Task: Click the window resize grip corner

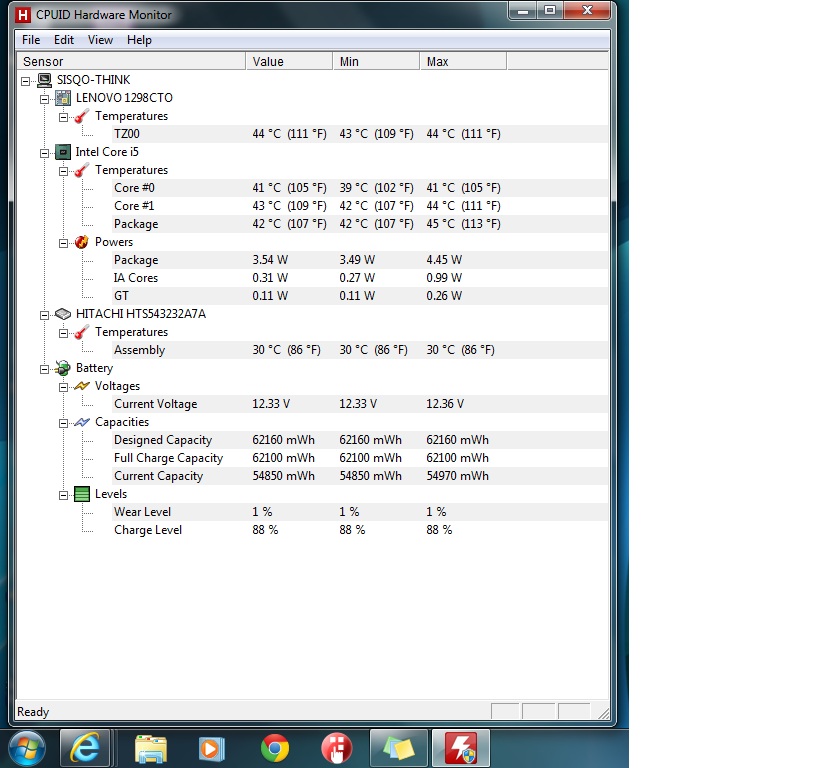Action: click(603, 714)
